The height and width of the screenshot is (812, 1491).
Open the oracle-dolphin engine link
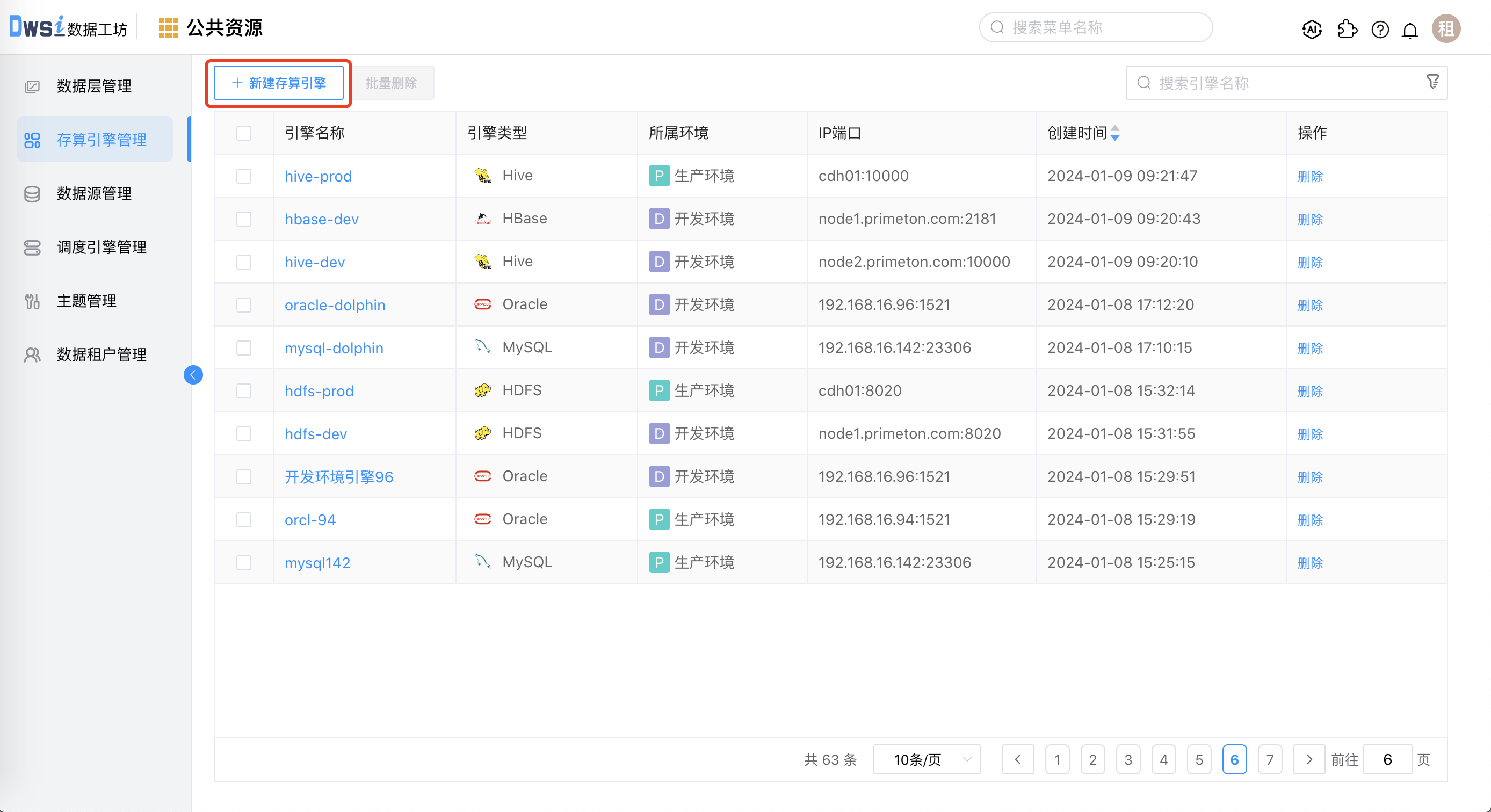(x=335, y=305)
